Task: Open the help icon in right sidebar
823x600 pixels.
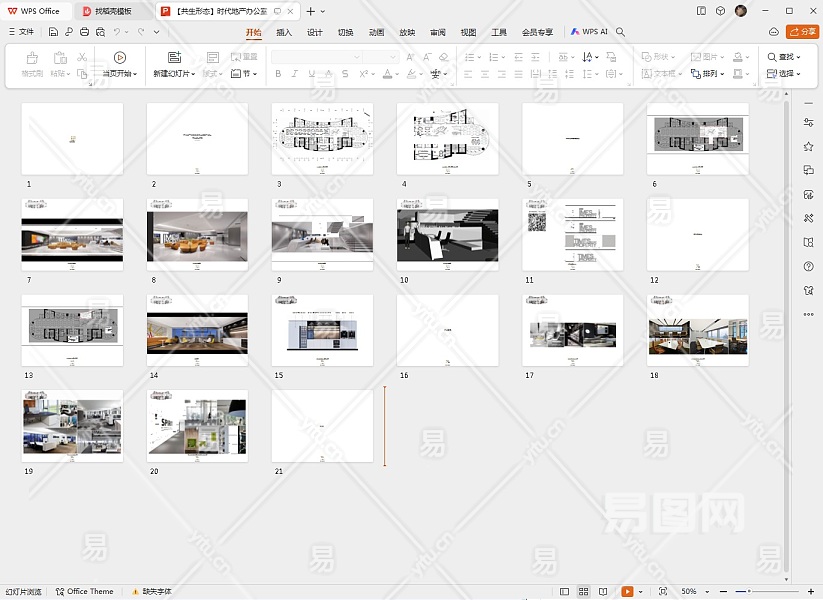Action: click(x=808, y=266)
